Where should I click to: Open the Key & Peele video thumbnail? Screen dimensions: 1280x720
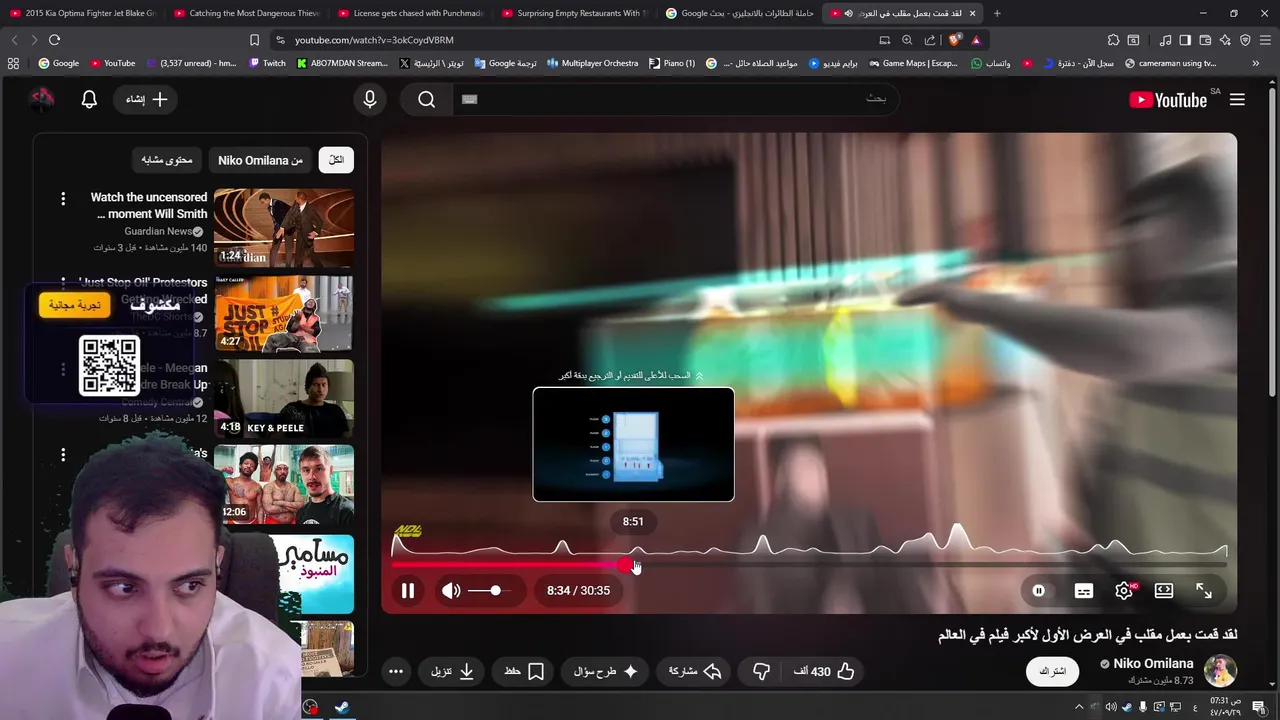(x=284, y=399)
